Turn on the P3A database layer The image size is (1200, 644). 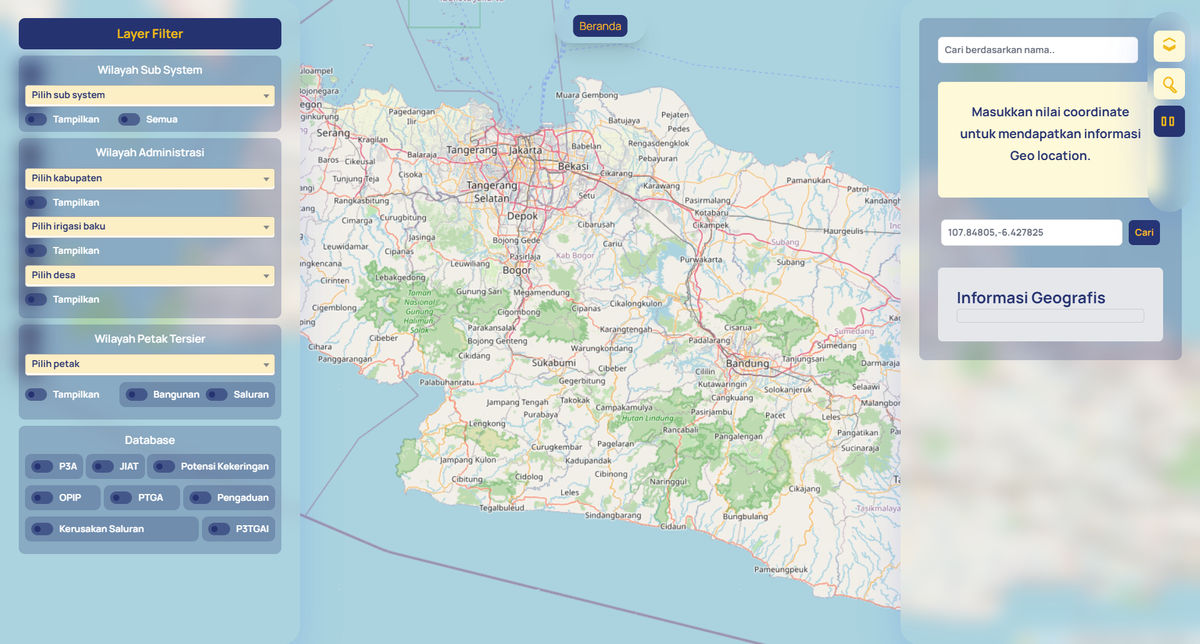[42, 466]
